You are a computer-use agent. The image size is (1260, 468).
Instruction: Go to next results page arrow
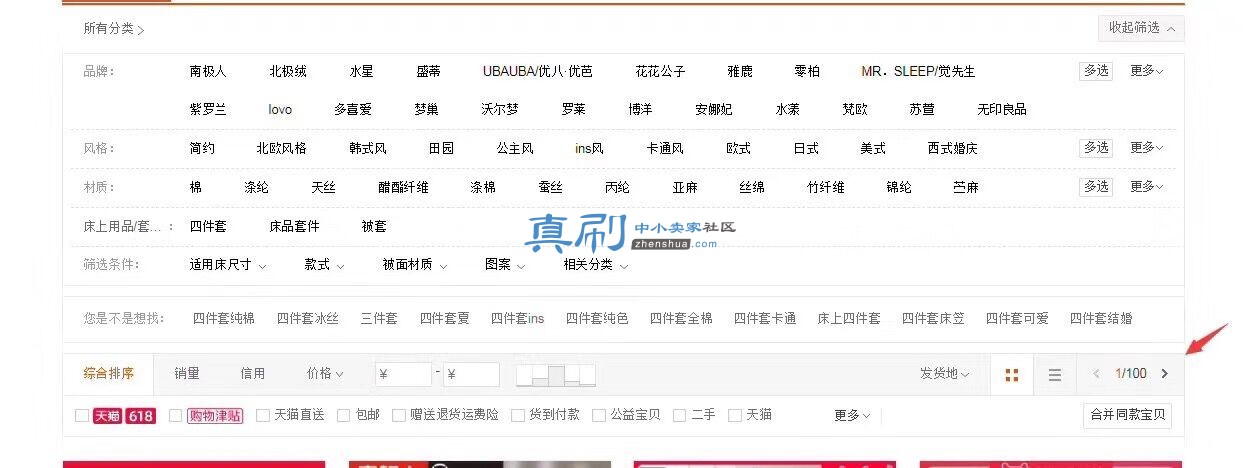coord(1164,374)
